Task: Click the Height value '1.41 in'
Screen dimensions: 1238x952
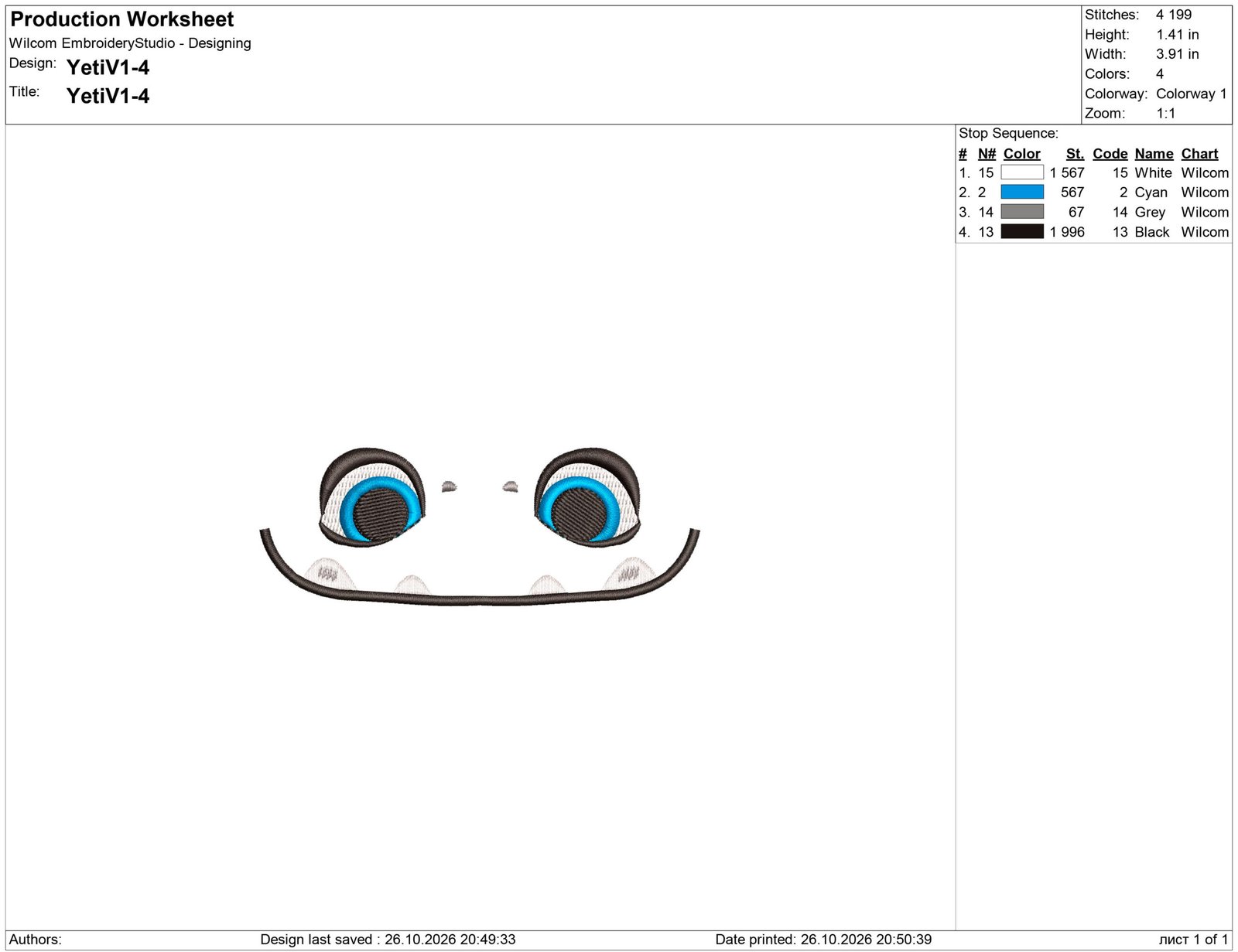Action: (1178, 35)
